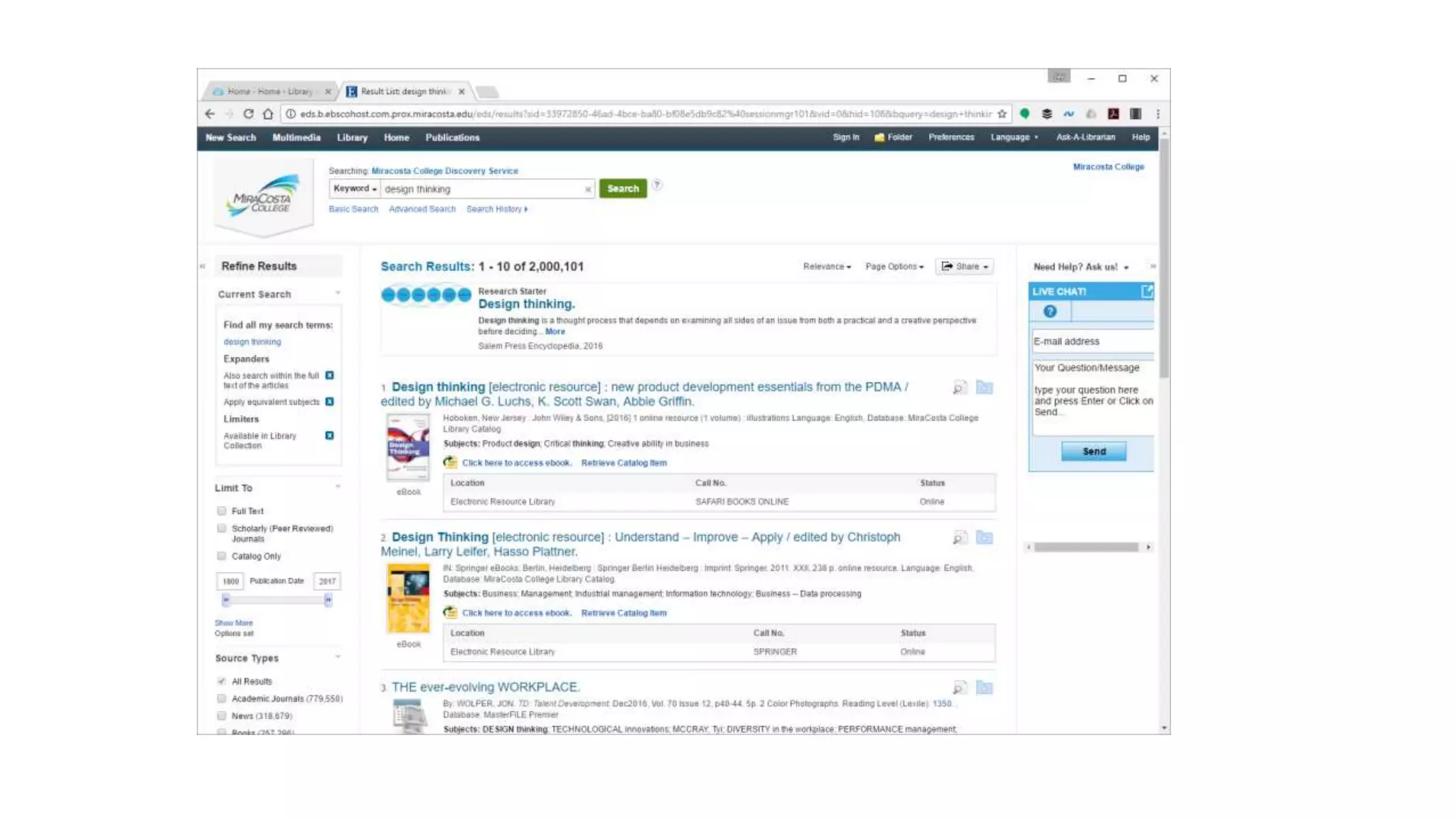Add first Design thinking result to folder
The image size is (1456, 819).
tap(984, 387)
